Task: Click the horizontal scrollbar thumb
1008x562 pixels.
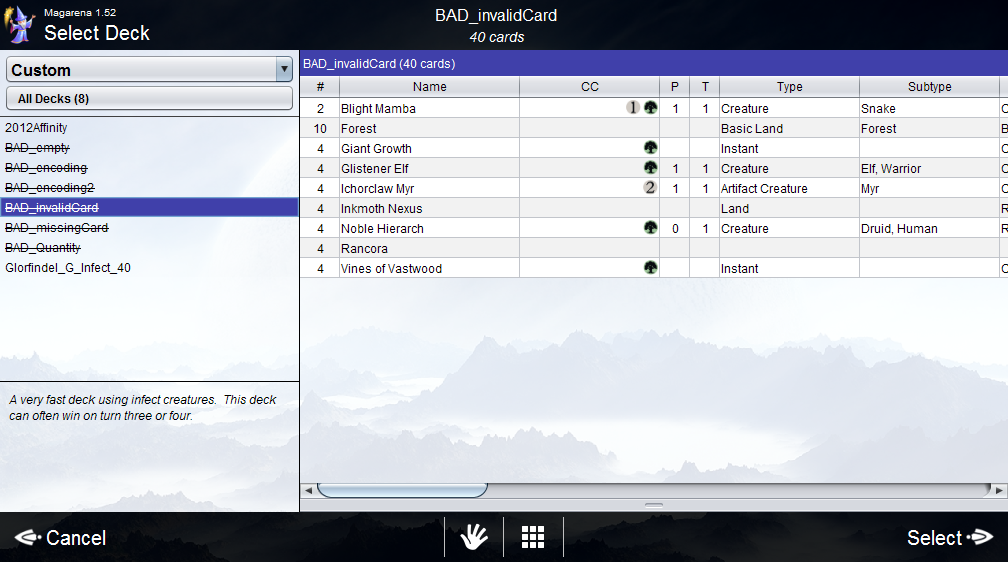Action: 402,490
